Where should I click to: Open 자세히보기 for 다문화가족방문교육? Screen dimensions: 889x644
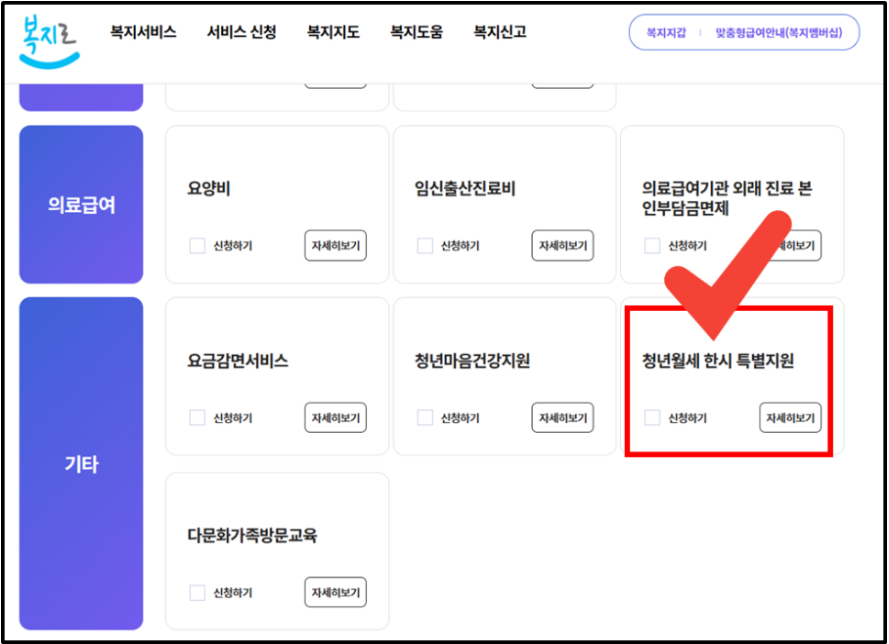pyautogui.click(x=337, y=592)
